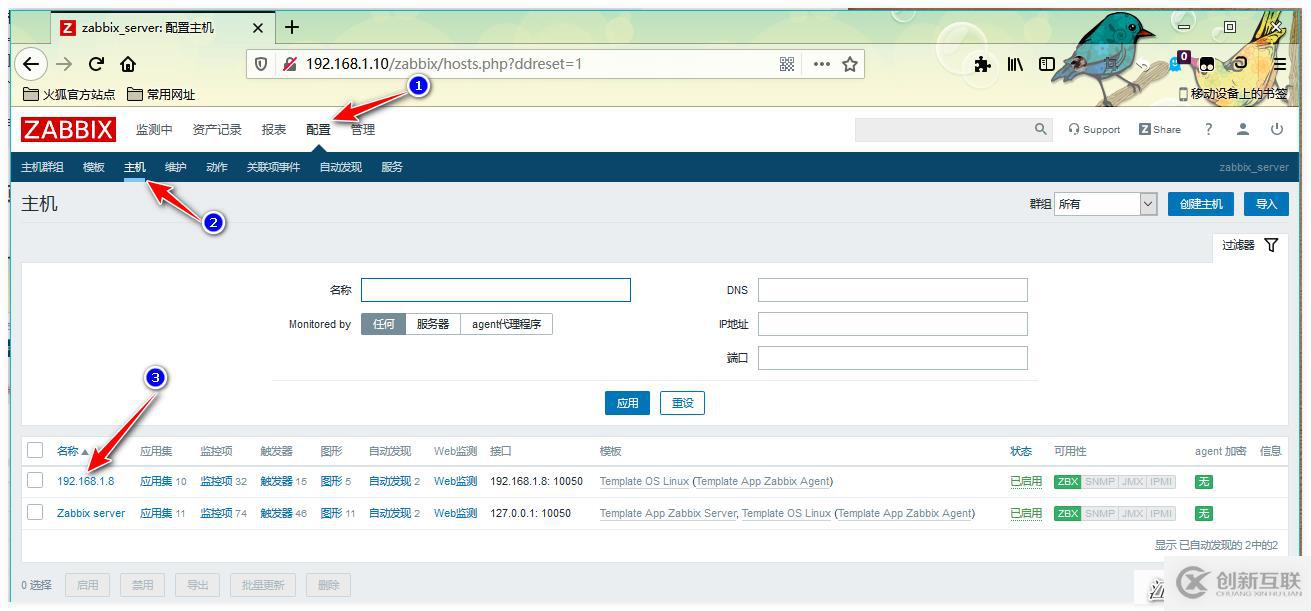Open Zabbix user profile icon
1311x611 pixels.
1242,129
